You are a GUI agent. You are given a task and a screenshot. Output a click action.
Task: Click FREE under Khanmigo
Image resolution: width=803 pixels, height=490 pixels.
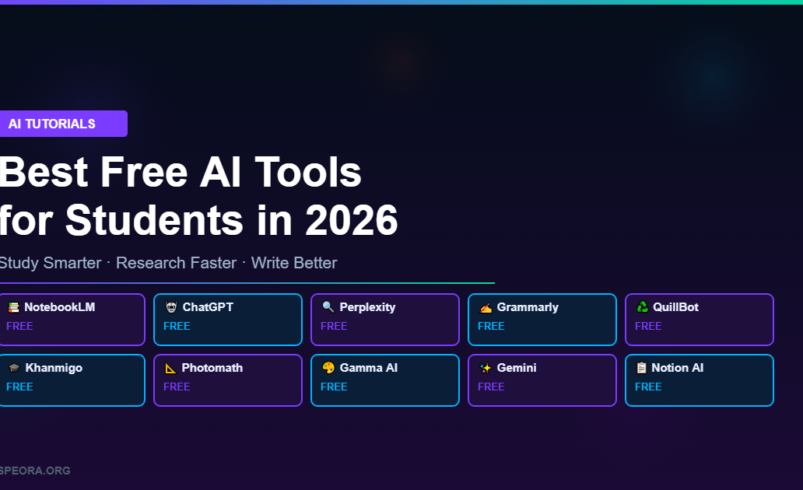19,387
